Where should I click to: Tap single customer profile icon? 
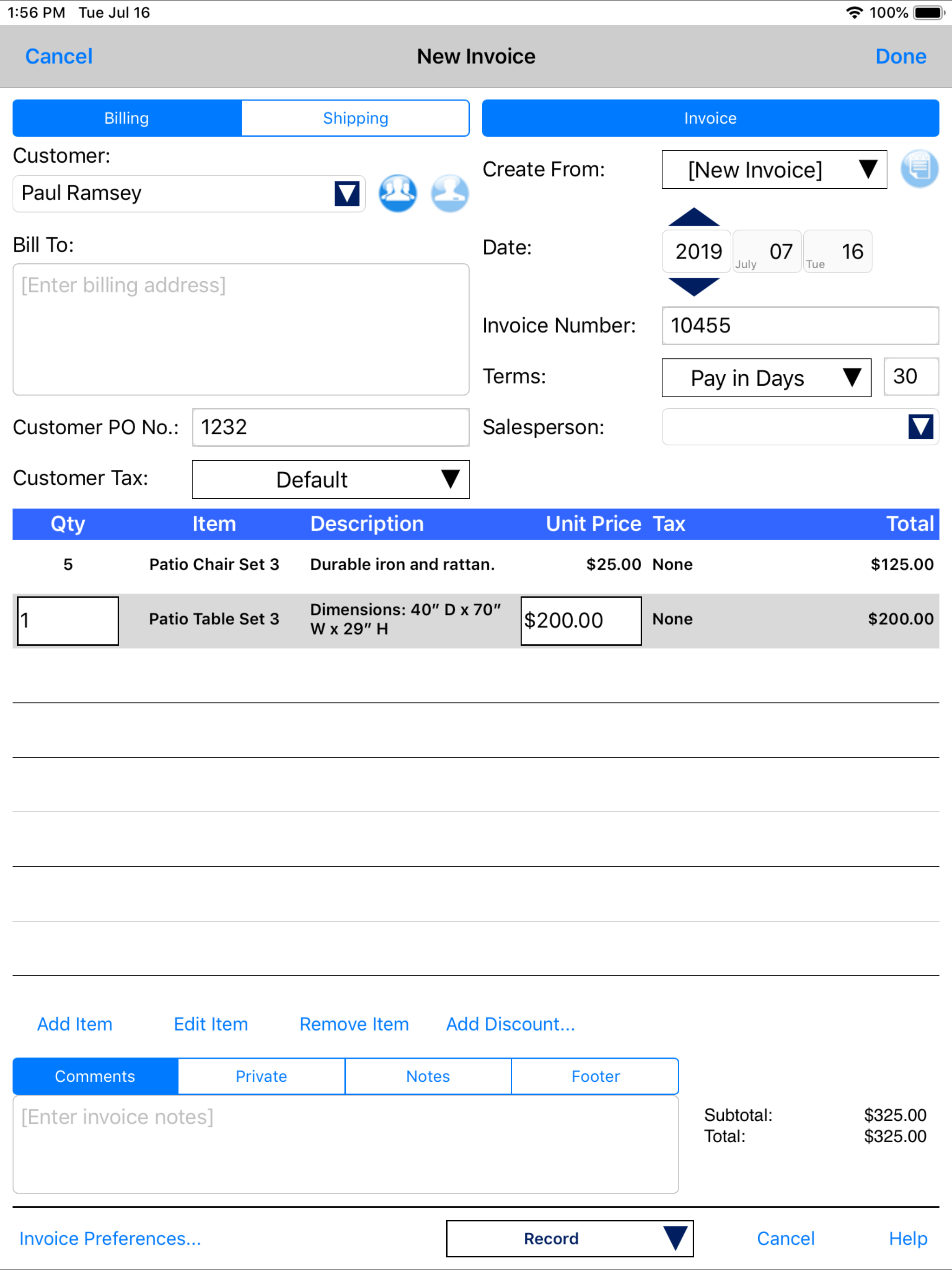[x=450, y=193]
